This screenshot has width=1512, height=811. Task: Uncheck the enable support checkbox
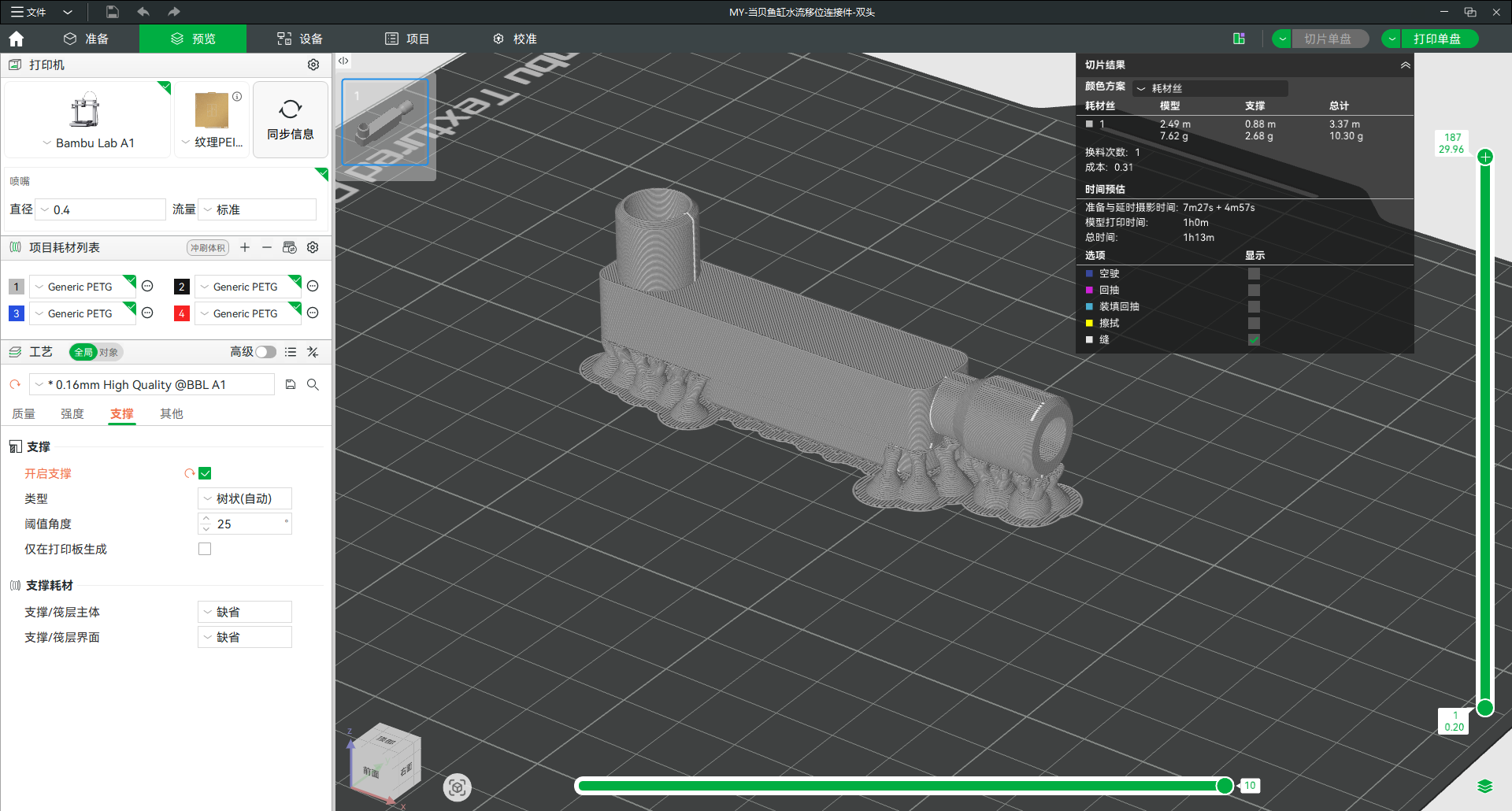pos(205,473)
